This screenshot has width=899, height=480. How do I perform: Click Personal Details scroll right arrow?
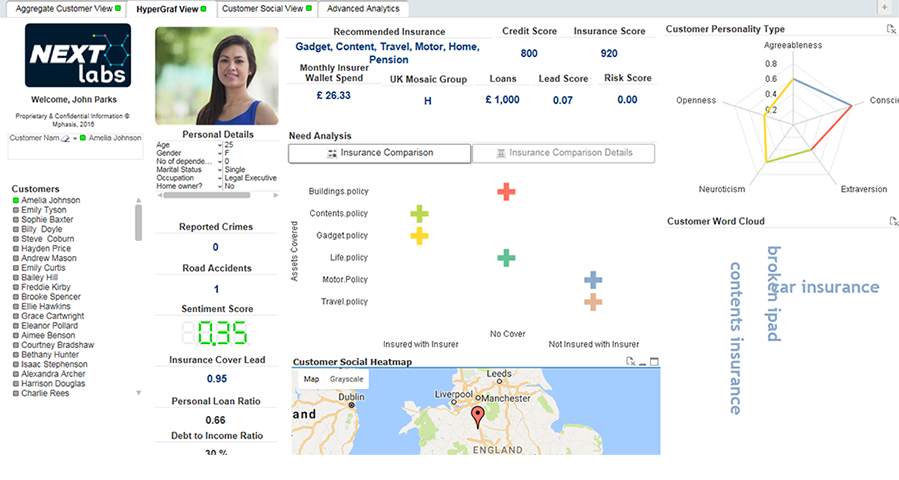pos(276,196)
